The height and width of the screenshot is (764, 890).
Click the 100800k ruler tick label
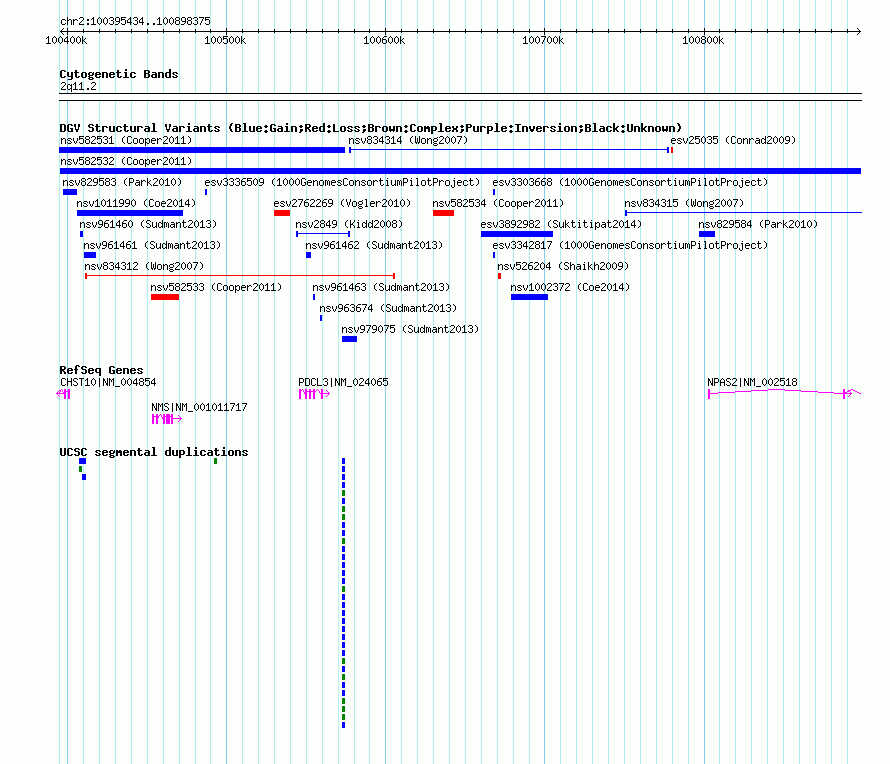coord(703,41)
